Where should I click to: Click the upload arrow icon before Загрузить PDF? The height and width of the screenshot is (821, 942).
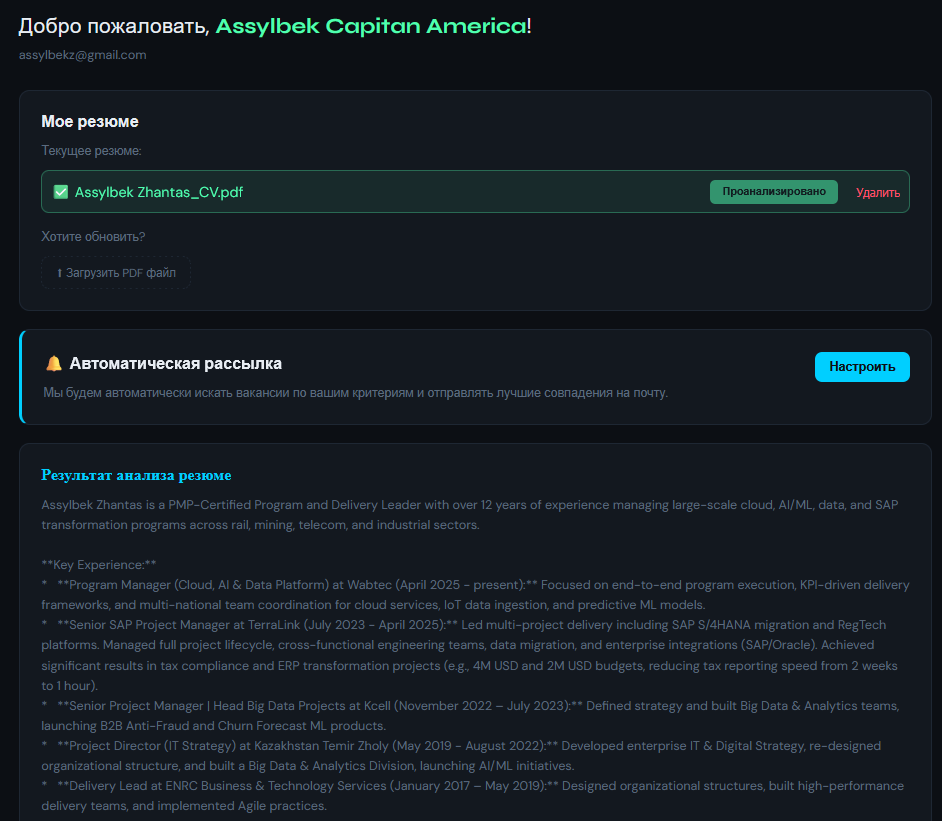pyautogui.click(x=59, y=273)
